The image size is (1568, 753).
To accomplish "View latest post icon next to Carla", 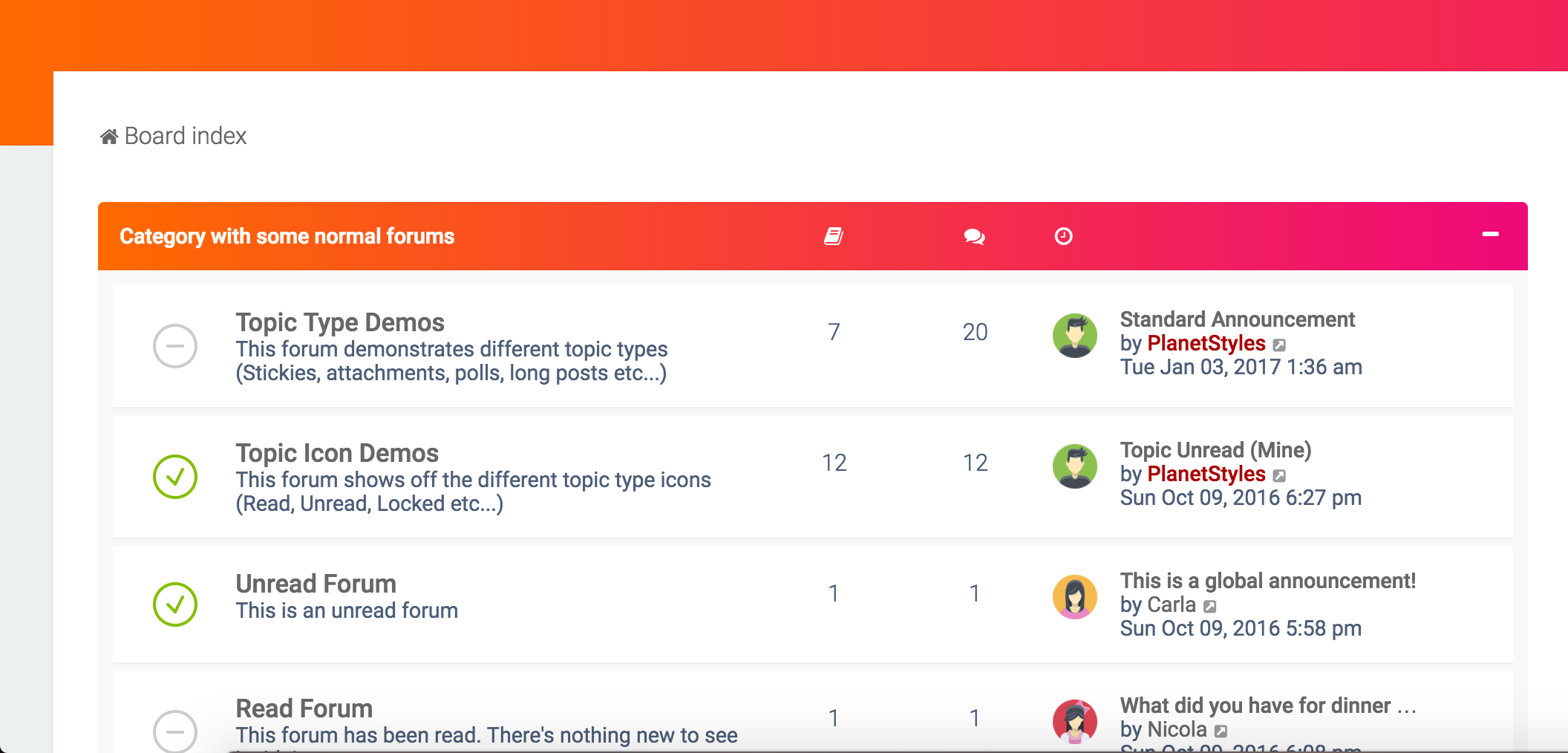I will (x=1210, y=607).
